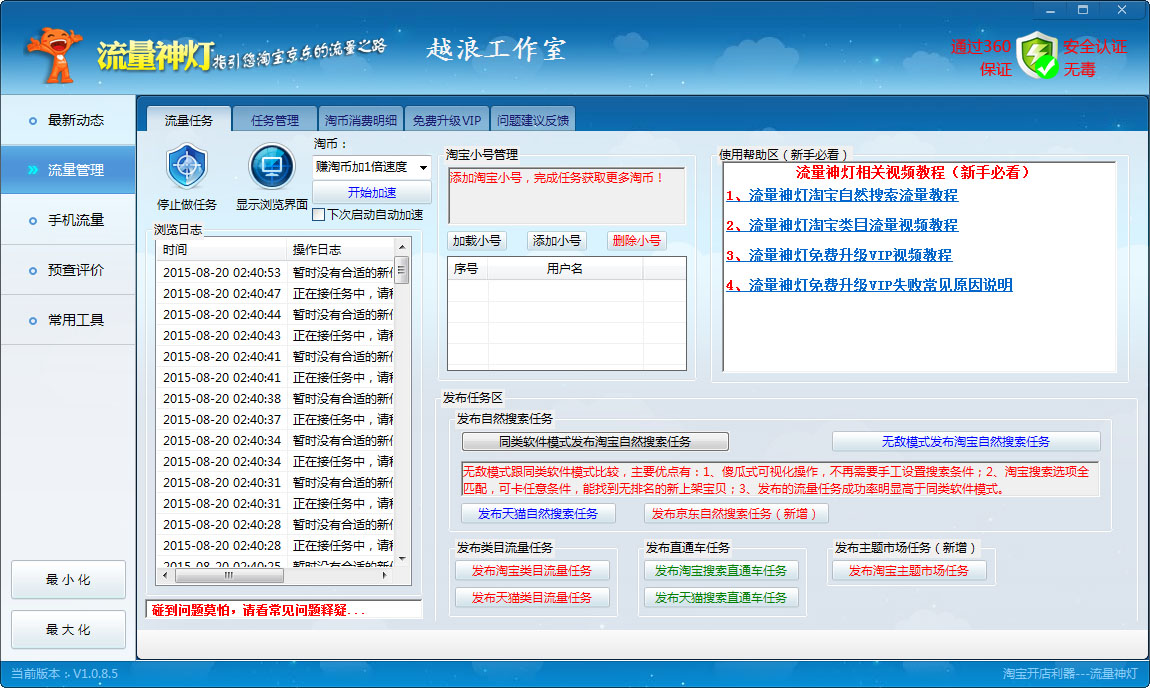Maximize the window from title bar
The image size is (1150, 688).
click(1083, 10)
